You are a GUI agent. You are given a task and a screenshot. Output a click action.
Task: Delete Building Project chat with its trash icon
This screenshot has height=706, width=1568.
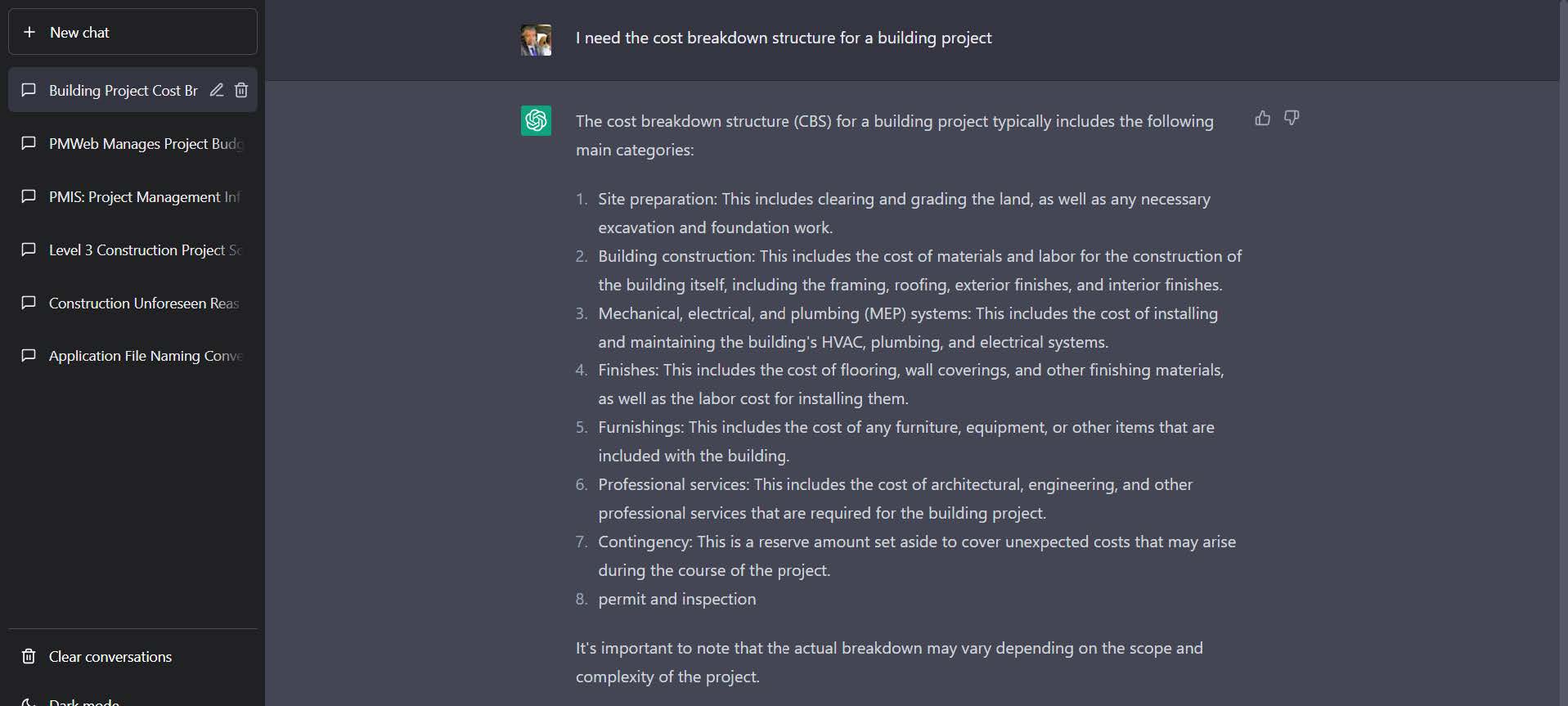pyautogui.click(x=241, y=90)
